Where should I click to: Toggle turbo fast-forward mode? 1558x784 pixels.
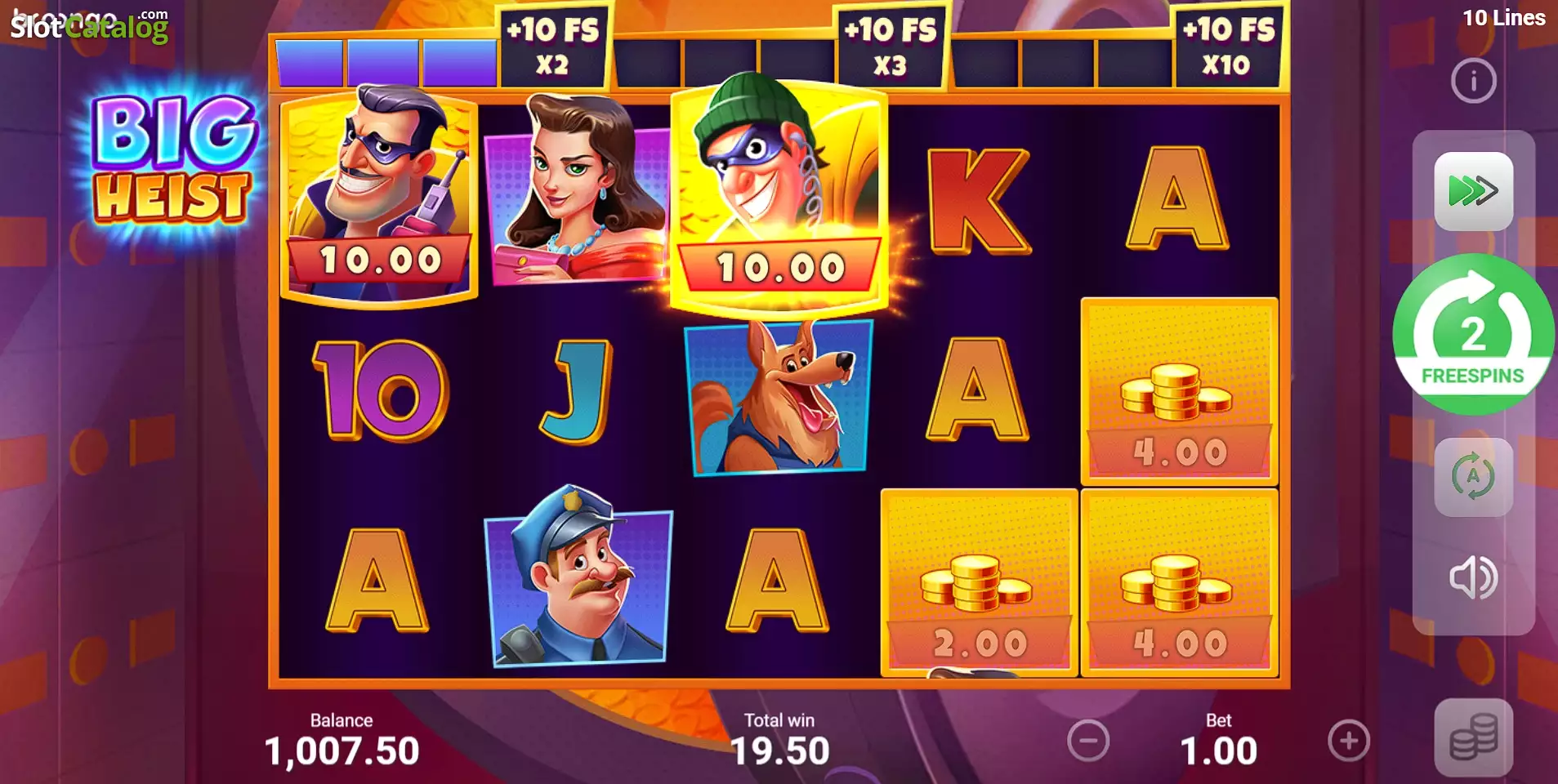[x=1473, y=191]
